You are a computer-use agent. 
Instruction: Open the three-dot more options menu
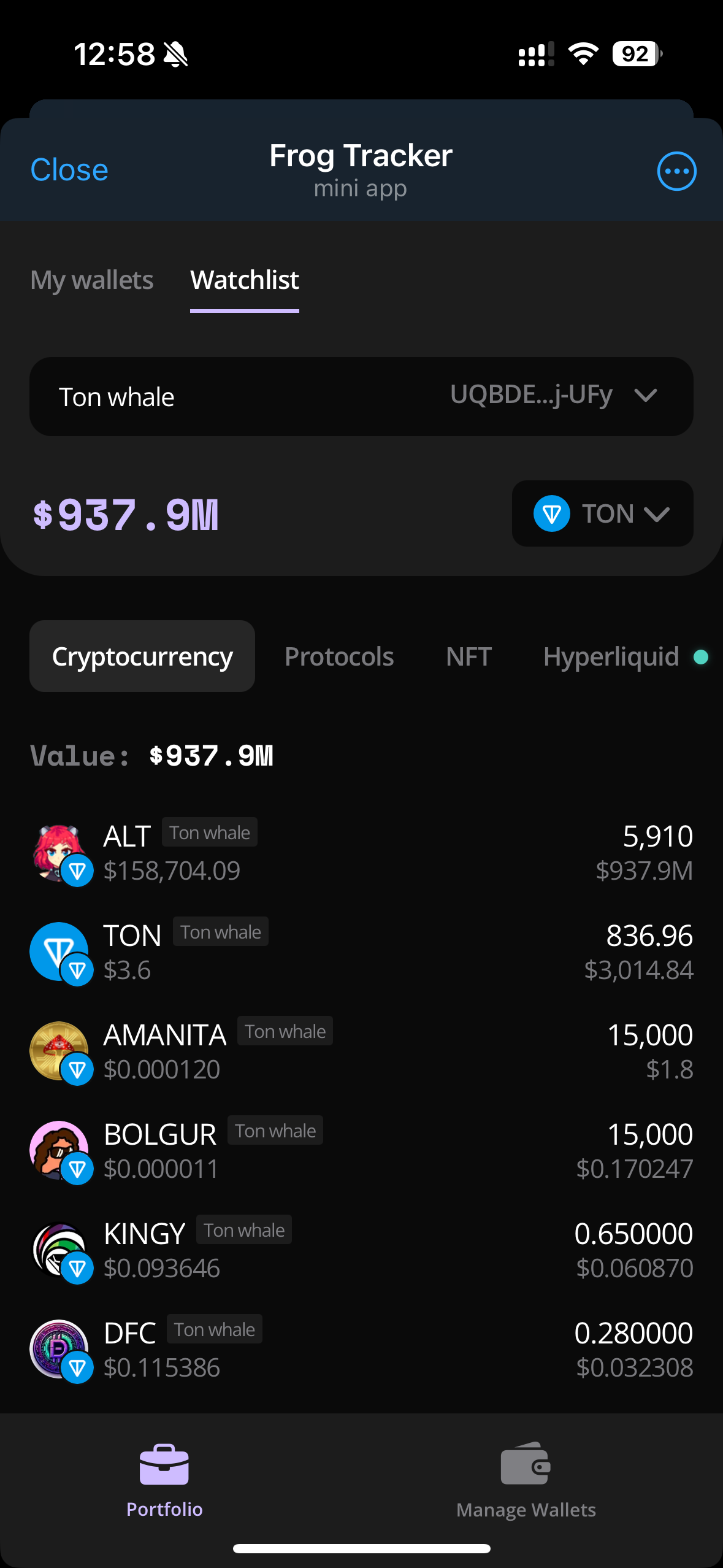tap(676, 171)
